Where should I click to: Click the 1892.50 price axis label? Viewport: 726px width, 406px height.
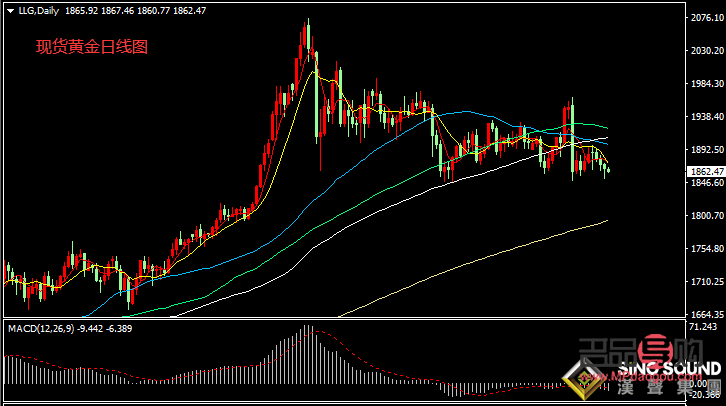pyautogui.click(x=707, y=150)
